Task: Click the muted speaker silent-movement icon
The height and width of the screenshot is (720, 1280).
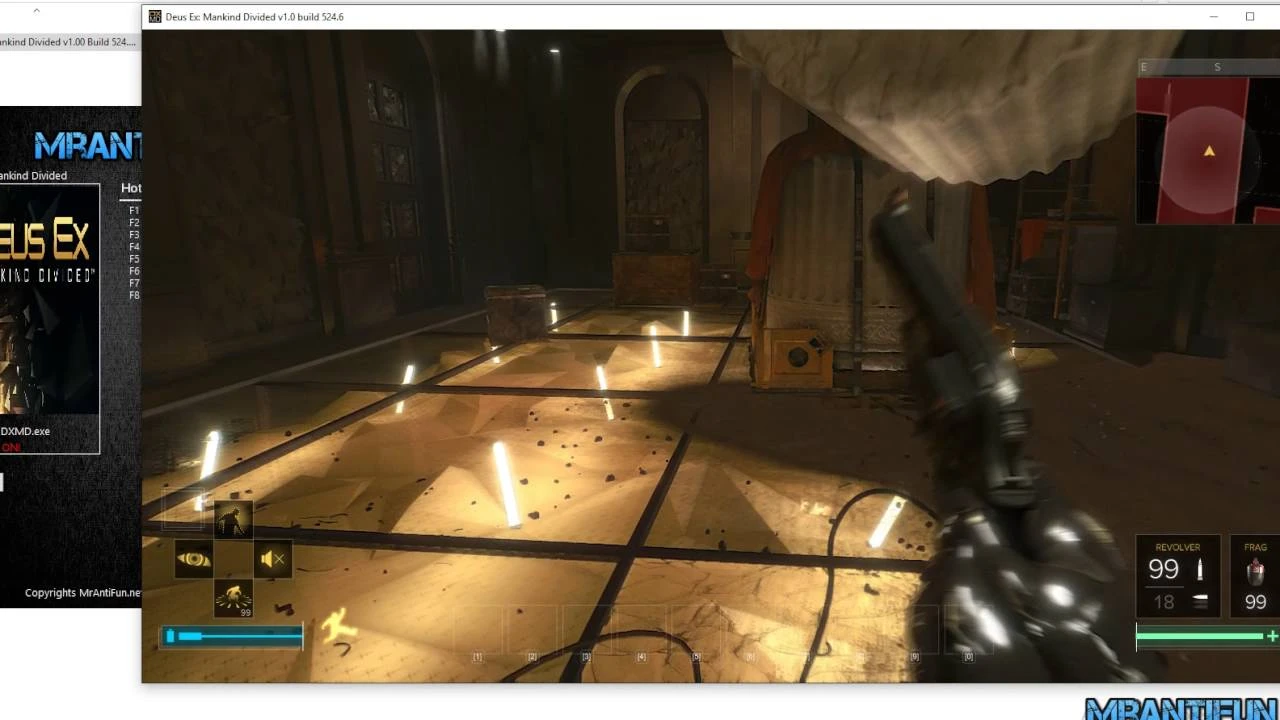Action: pos(272,559)
